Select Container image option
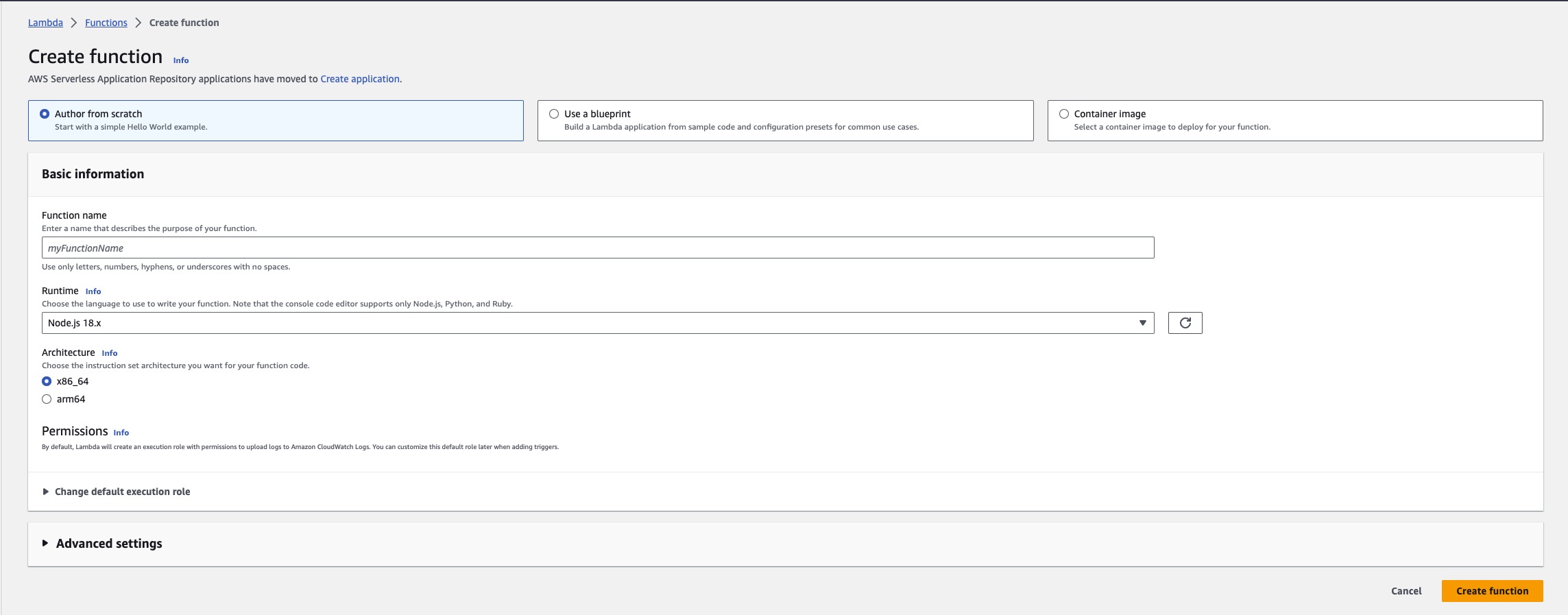The image size is (1568, 615). point(1064,114)
